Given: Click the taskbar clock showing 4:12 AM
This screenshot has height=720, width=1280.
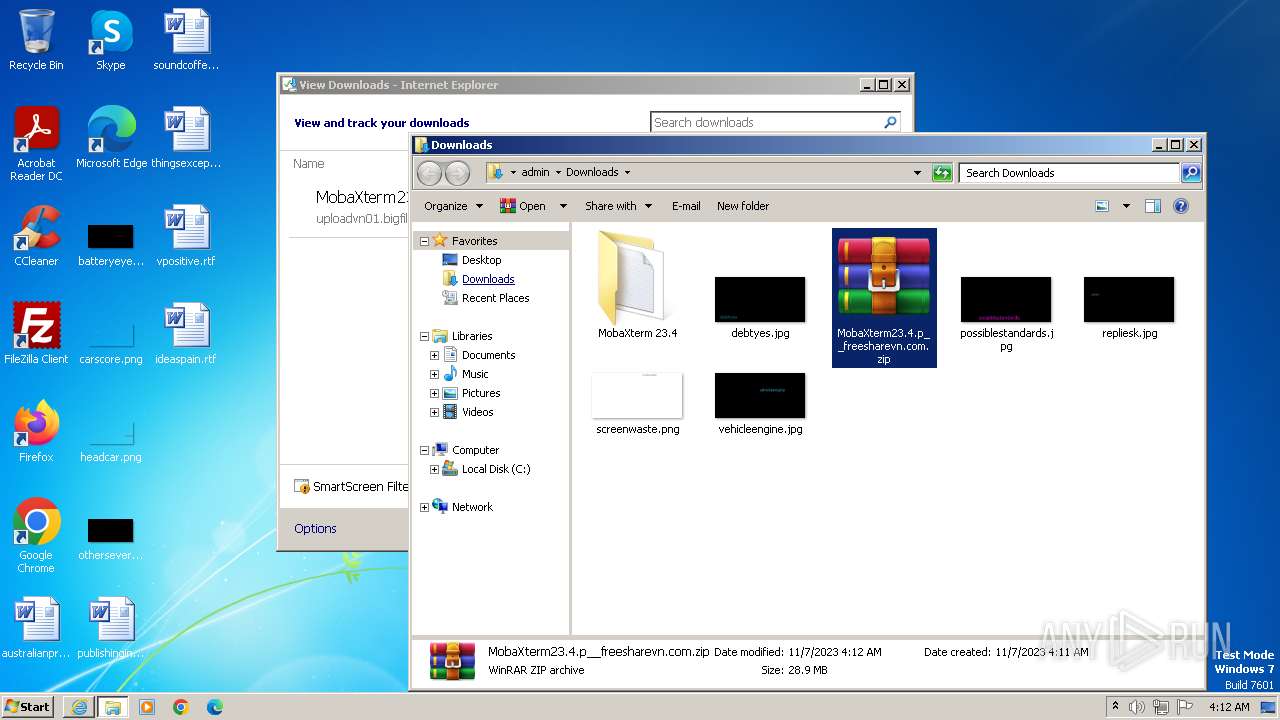Looking at the screenshot, I should click(1229, 707).
